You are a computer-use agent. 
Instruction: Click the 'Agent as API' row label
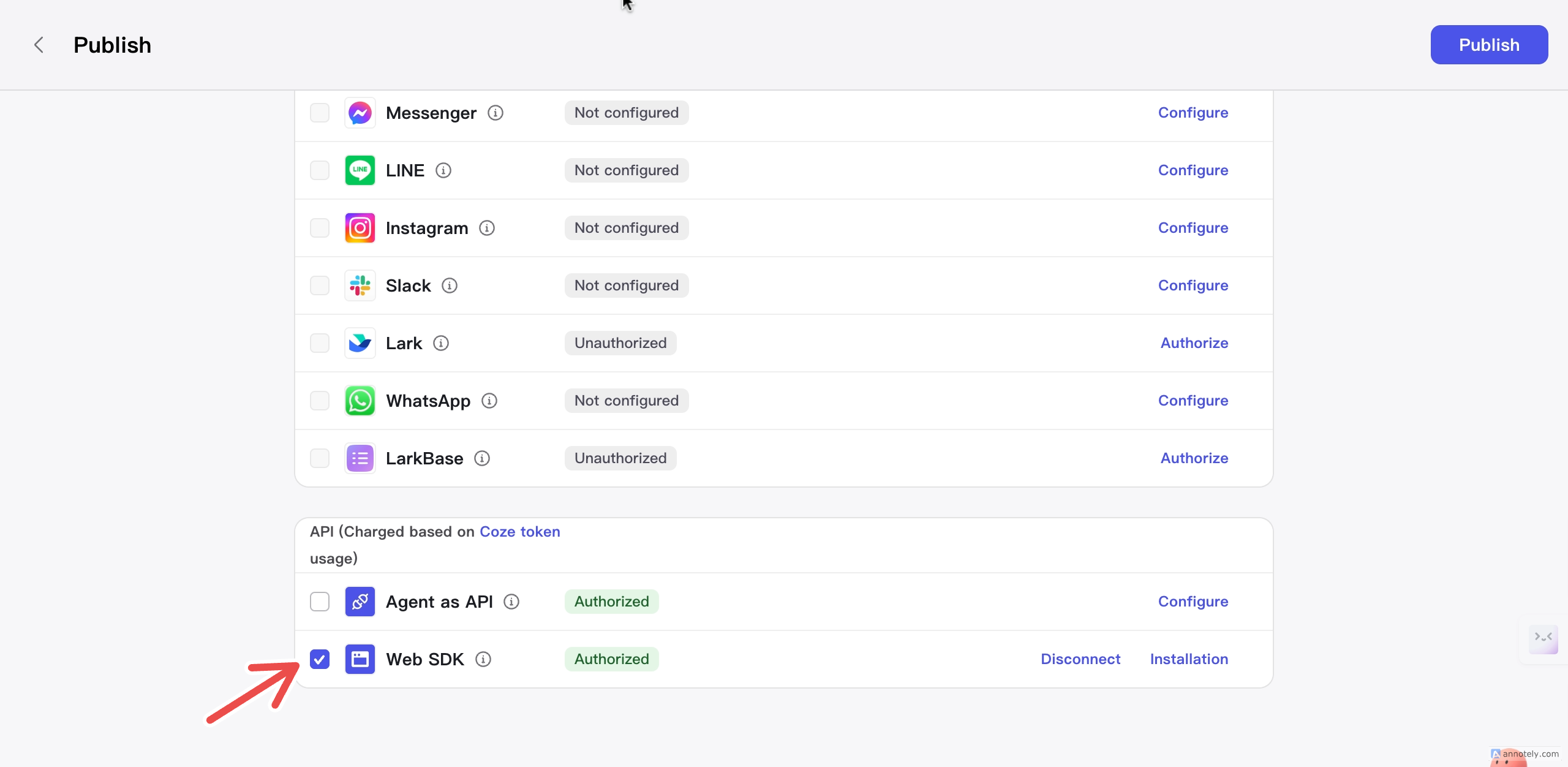click(439, 602)
